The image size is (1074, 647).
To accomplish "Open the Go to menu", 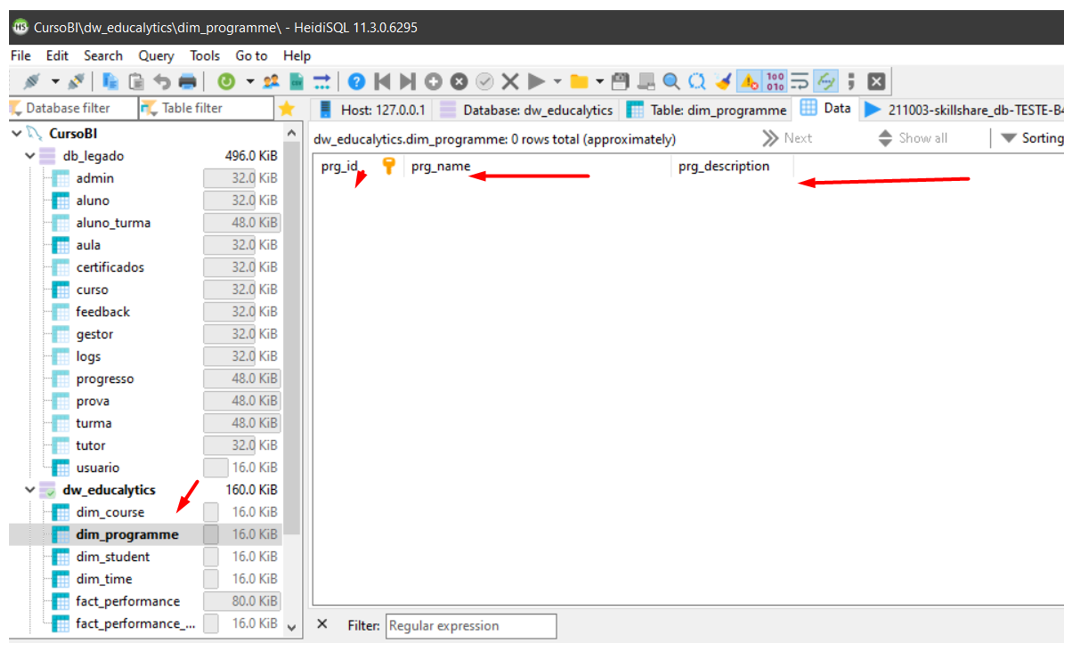I will (251, 56).
